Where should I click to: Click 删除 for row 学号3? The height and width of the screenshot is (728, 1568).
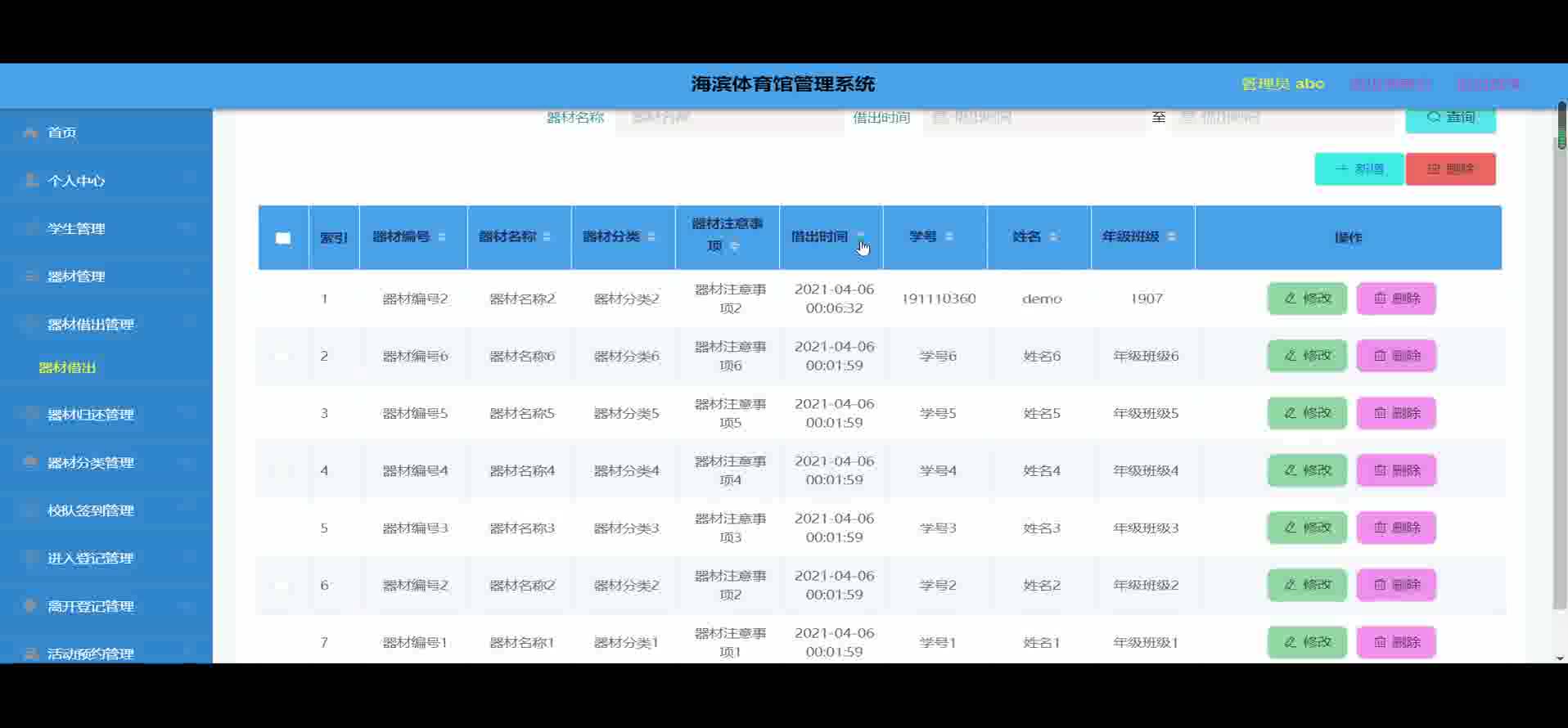pos(1396,528)
